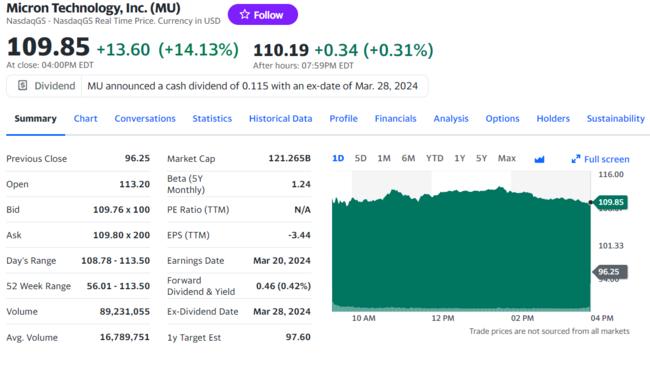The width and height of the screenshot is (650, 365).
Task: Open the Historical Data tab
Action: 280,119
